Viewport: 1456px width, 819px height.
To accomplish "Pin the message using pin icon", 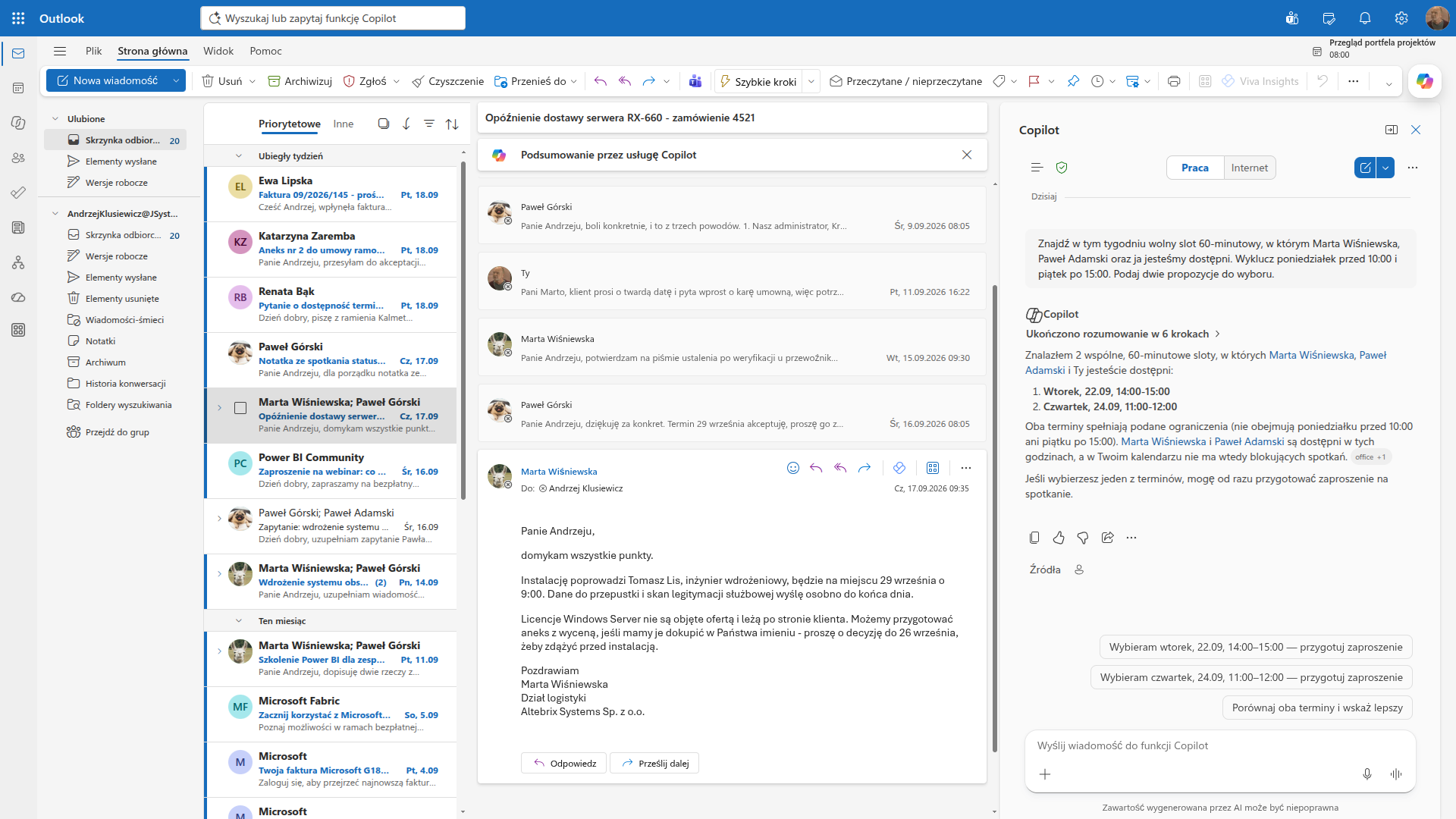I will (1073, 81).
